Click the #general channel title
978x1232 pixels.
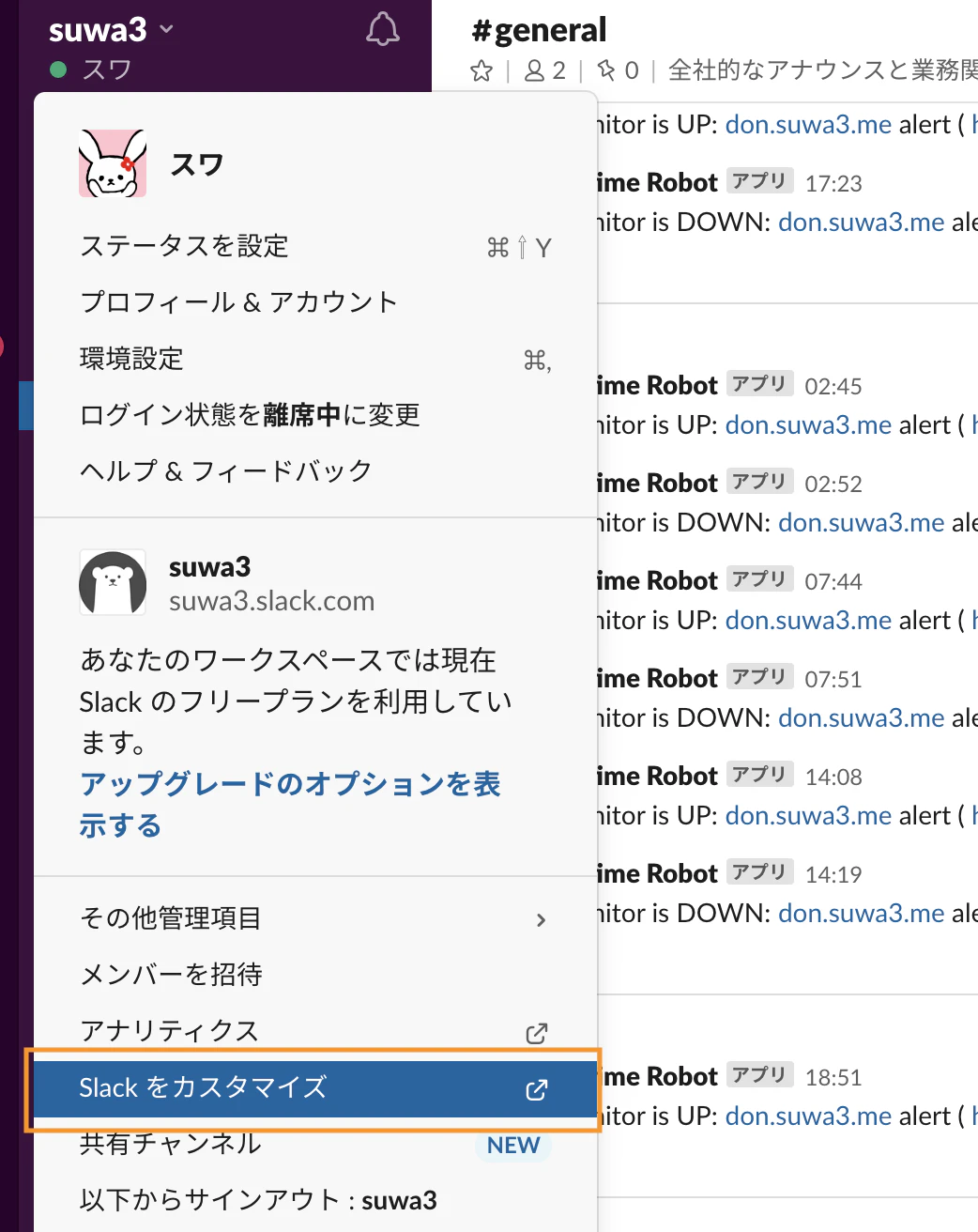[x=539, y=30]
